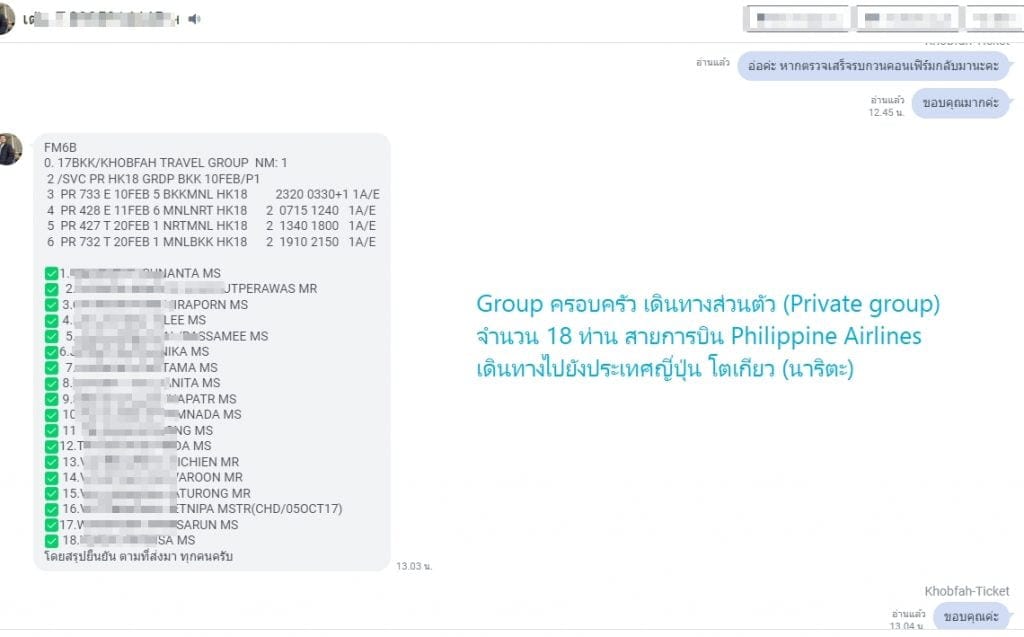Click the first blurred button in header
This screenshot has height=637, width=1024.
click(797, 18)
